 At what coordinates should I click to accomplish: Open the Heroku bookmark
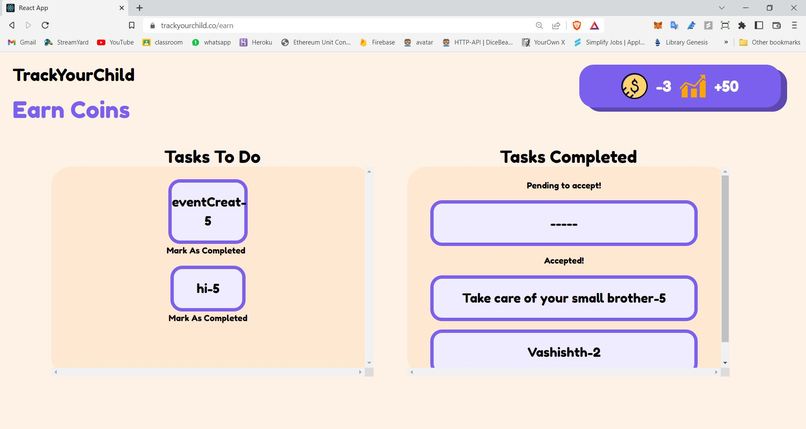coord(256,42)
